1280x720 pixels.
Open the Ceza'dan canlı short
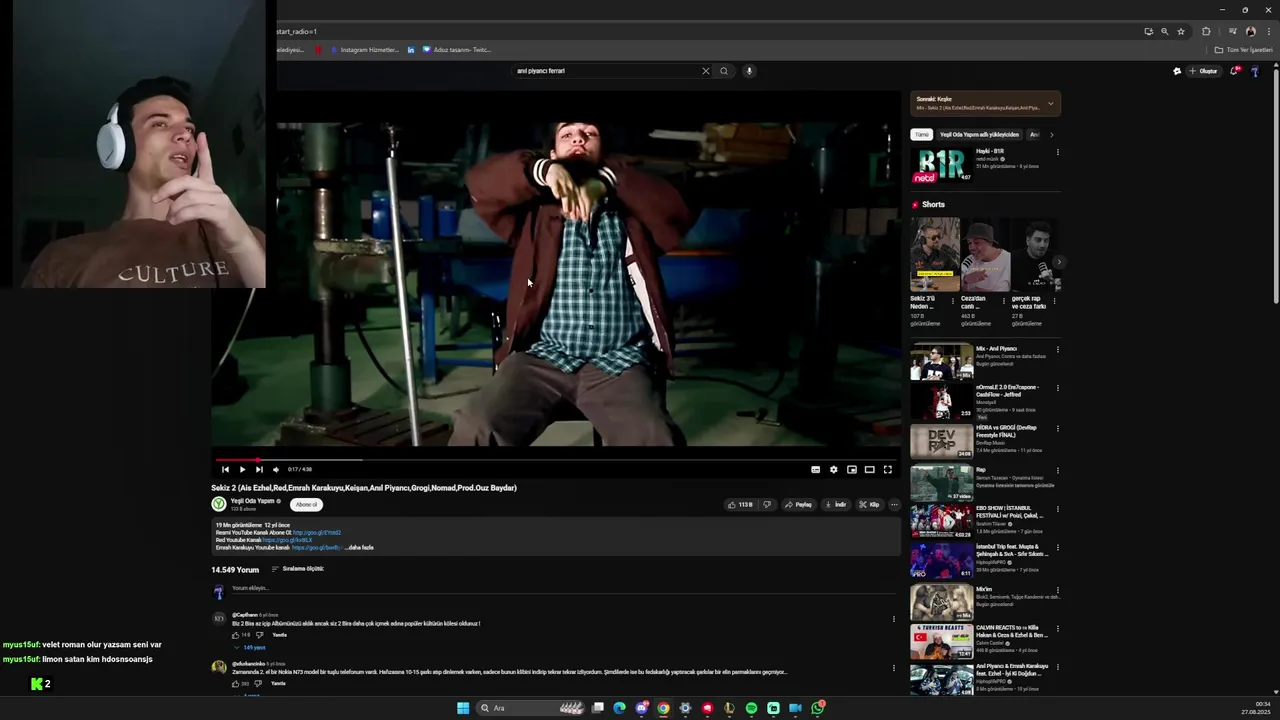985,254
